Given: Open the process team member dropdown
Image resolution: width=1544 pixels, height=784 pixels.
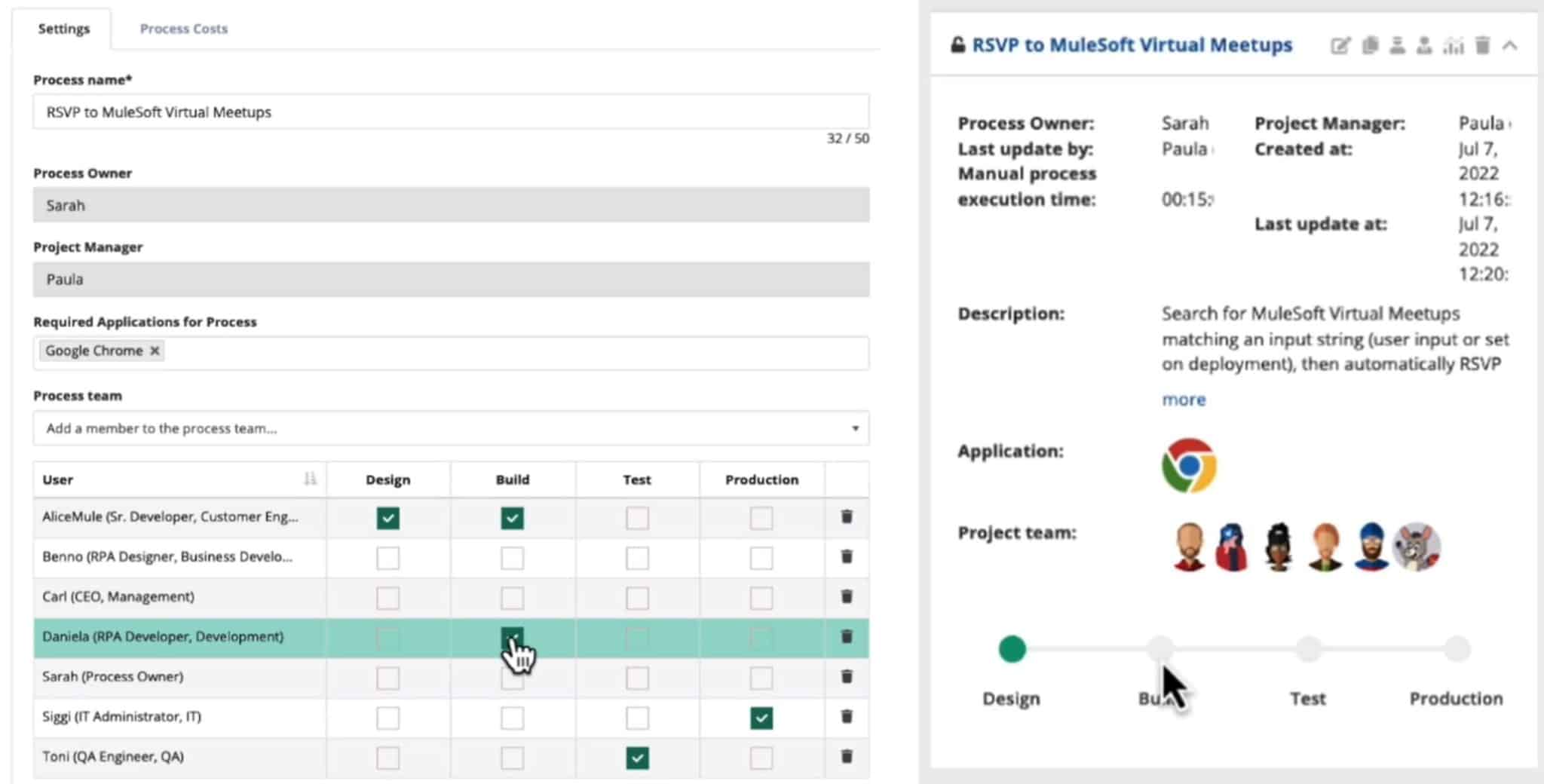Looking at the screenshot, I should click(855, 428).
